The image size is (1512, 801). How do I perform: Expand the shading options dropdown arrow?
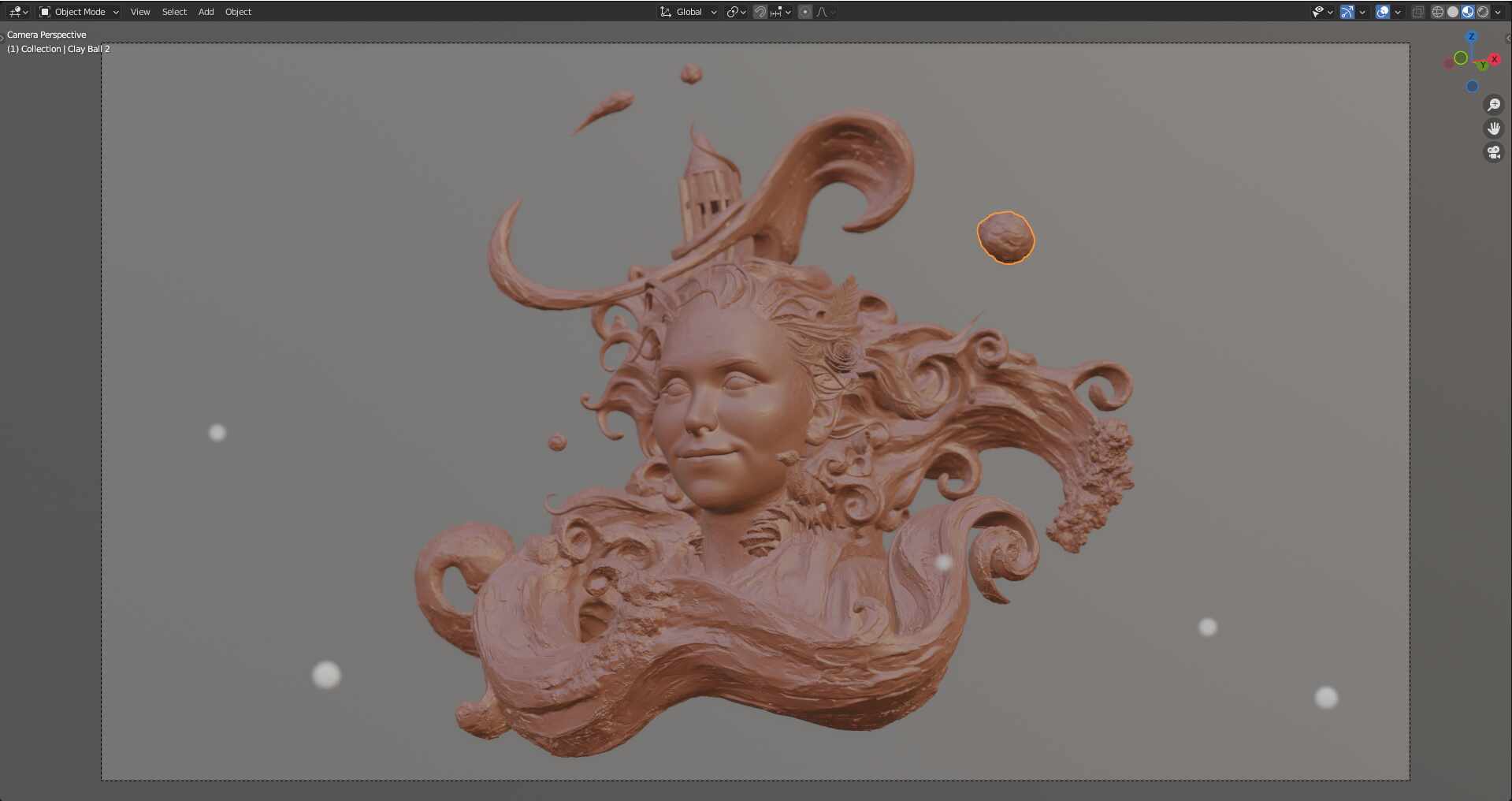(x=1499, y=12)
